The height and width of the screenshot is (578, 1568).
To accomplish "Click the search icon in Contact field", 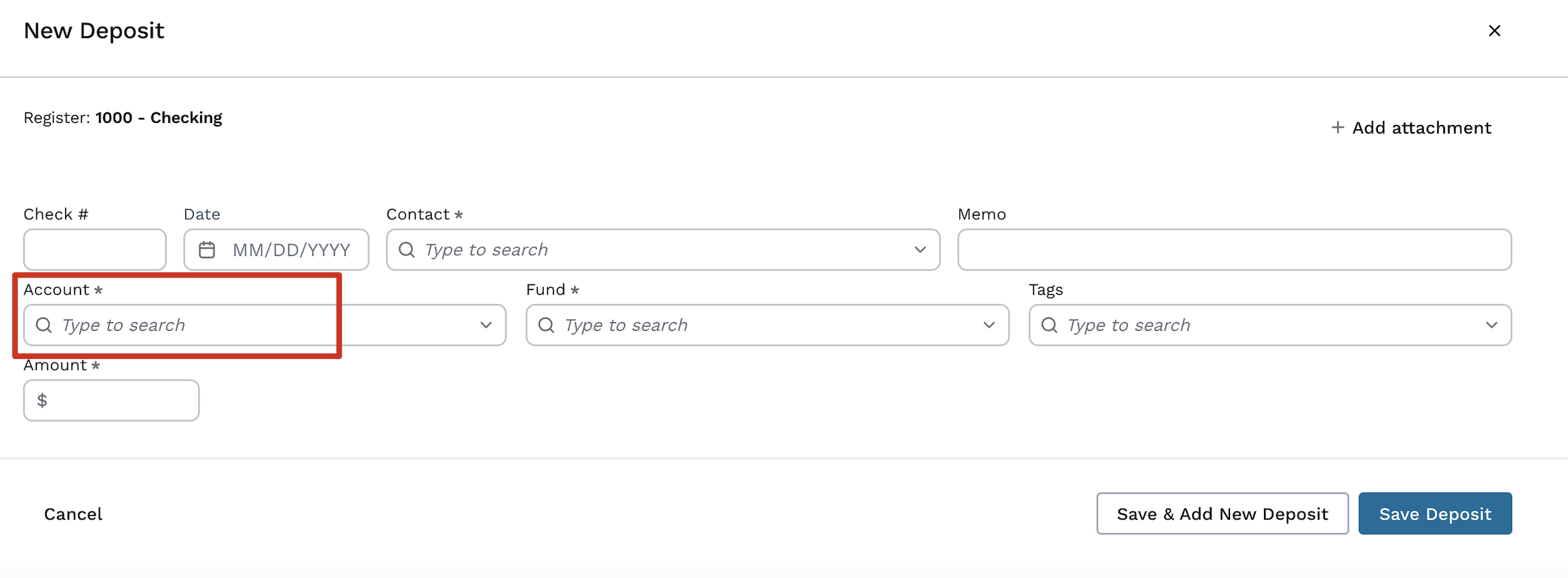I will 406,250.
